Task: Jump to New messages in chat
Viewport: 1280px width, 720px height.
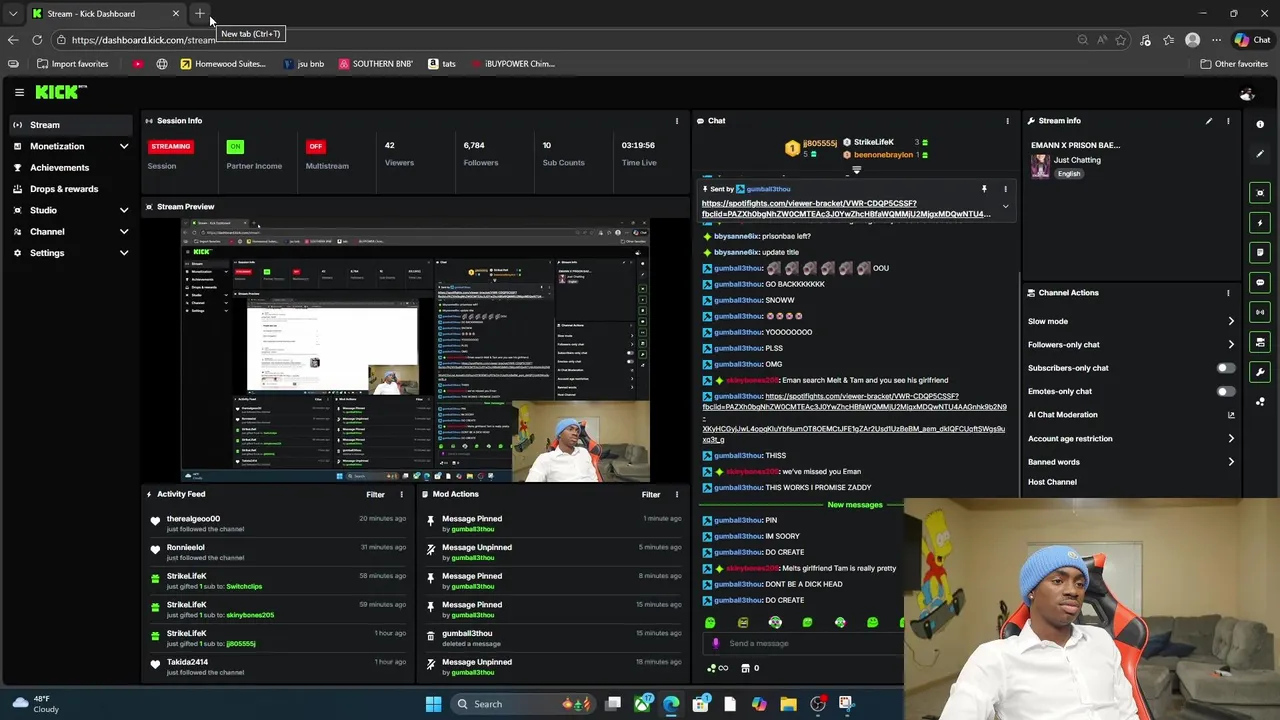Action: tap(855, 505)
